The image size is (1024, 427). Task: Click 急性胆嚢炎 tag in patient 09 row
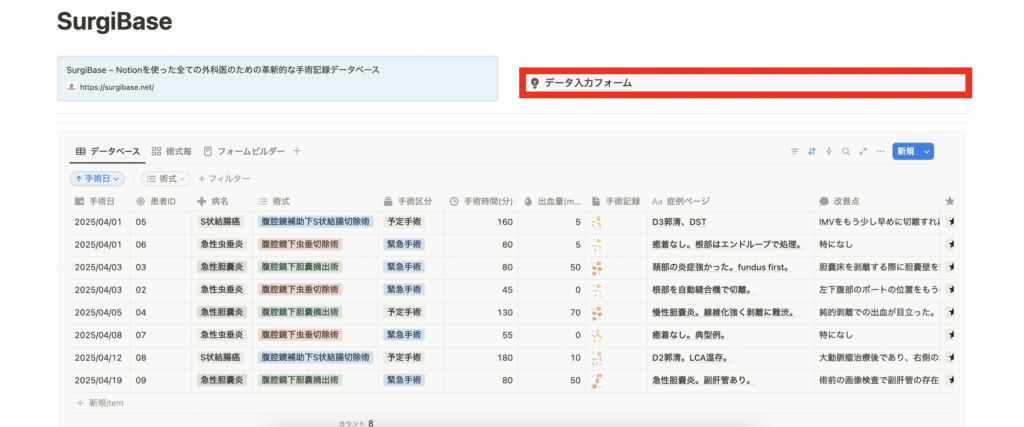(x=222, y=379)
